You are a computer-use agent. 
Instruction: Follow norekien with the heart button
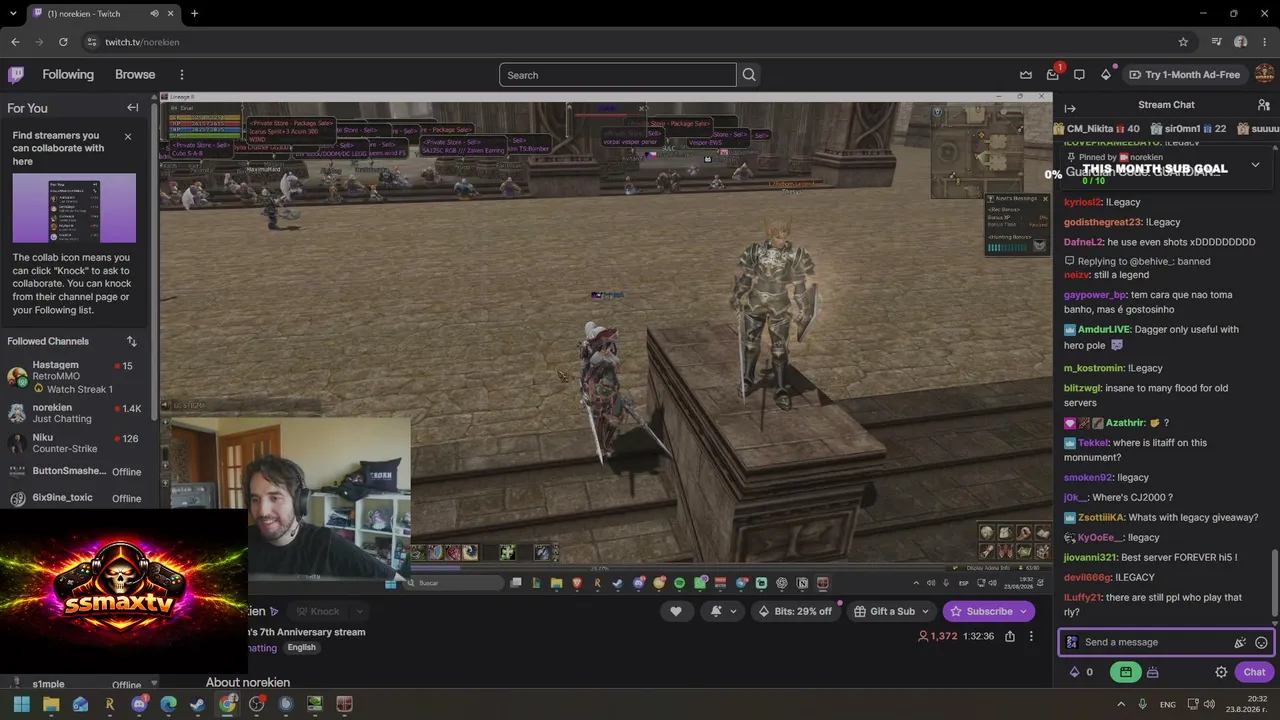click(676, 611)
